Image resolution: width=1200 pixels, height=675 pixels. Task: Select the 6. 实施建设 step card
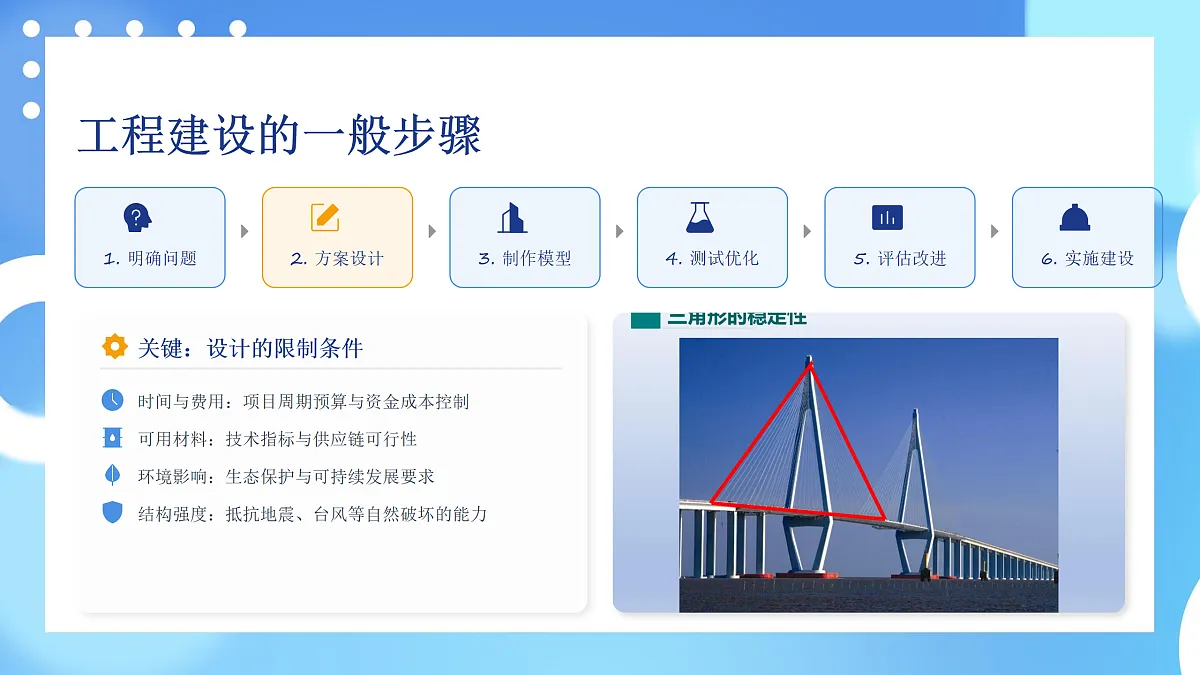tap(1087, 238)
